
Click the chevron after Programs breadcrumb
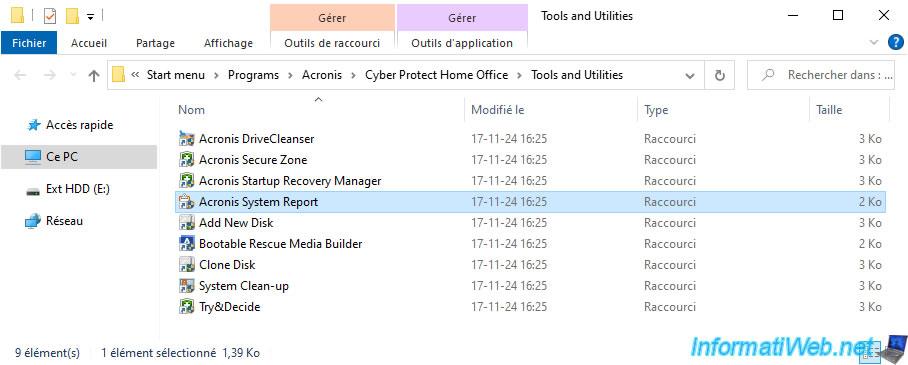(290, 75)
